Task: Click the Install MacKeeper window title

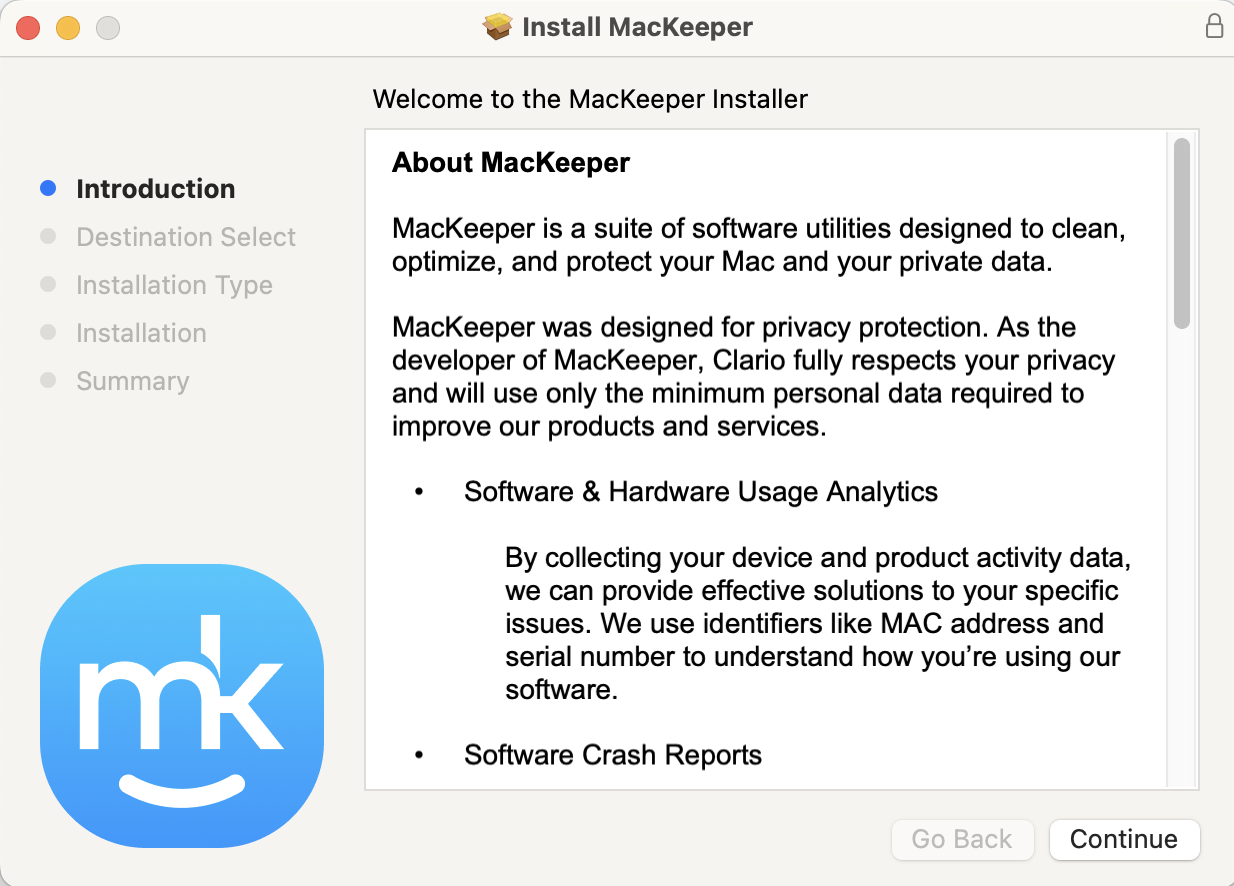Action: pyautogui.click(x=637, y=27)
